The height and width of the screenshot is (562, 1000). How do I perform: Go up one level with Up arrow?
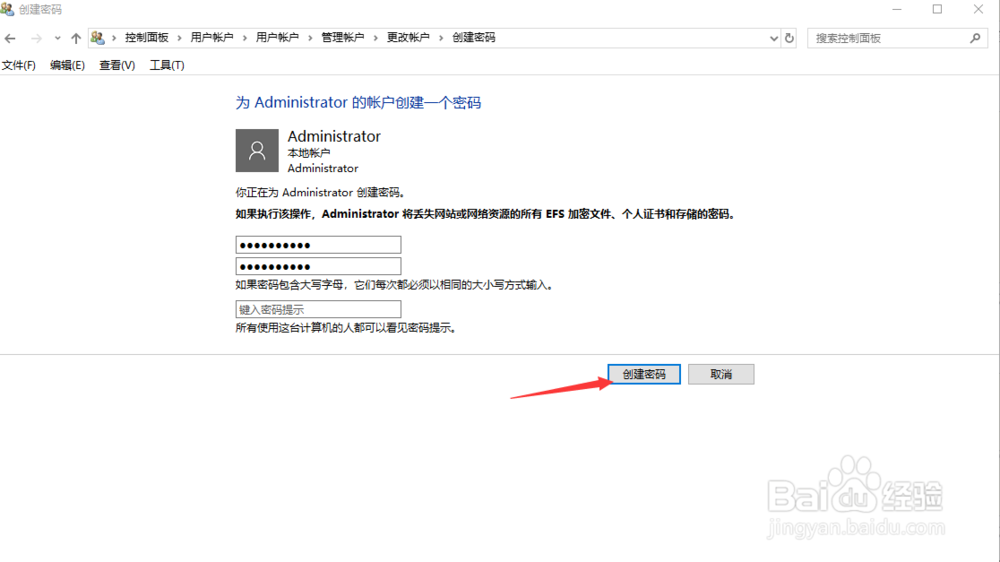click(x=76, y=38)
